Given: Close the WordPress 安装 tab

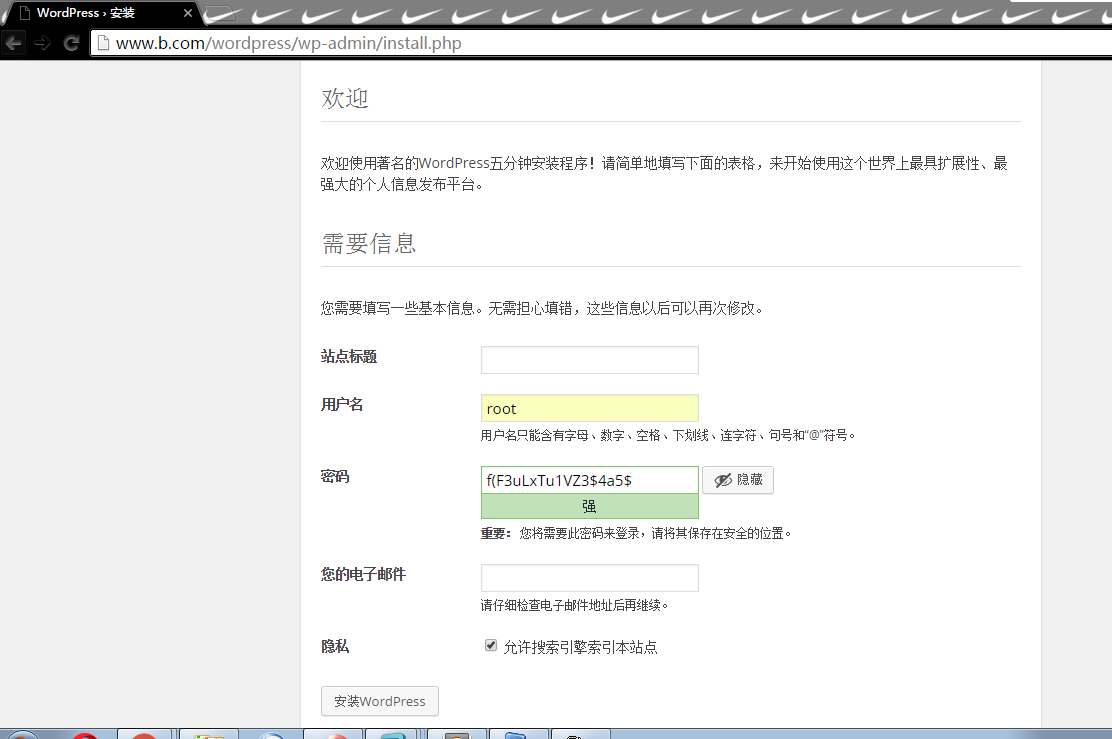Looking at the screenshot, I should pyautogui.click(x=187, y=13).
